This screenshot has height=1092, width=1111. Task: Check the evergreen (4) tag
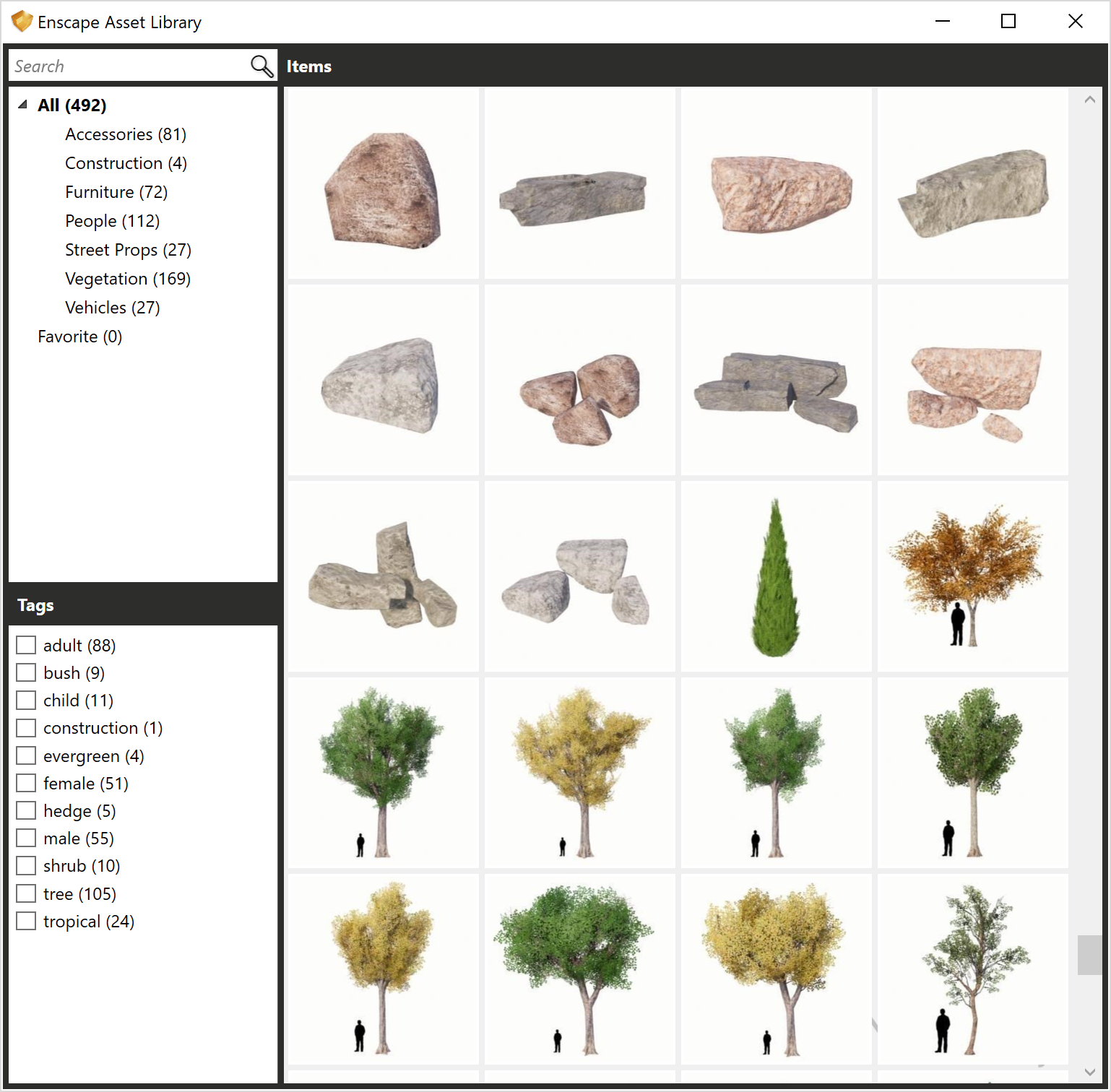point(26,755)
